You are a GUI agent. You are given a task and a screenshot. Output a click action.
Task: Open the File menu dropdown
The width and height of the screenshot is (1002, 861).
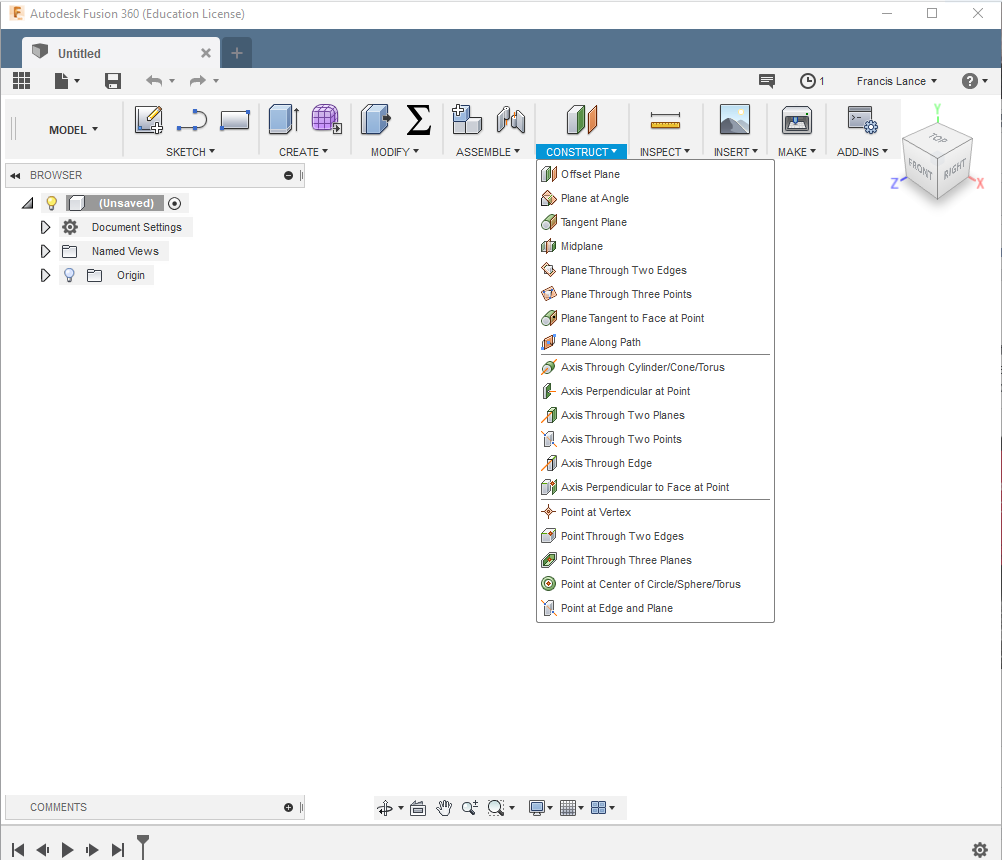(x=66, y=81)
